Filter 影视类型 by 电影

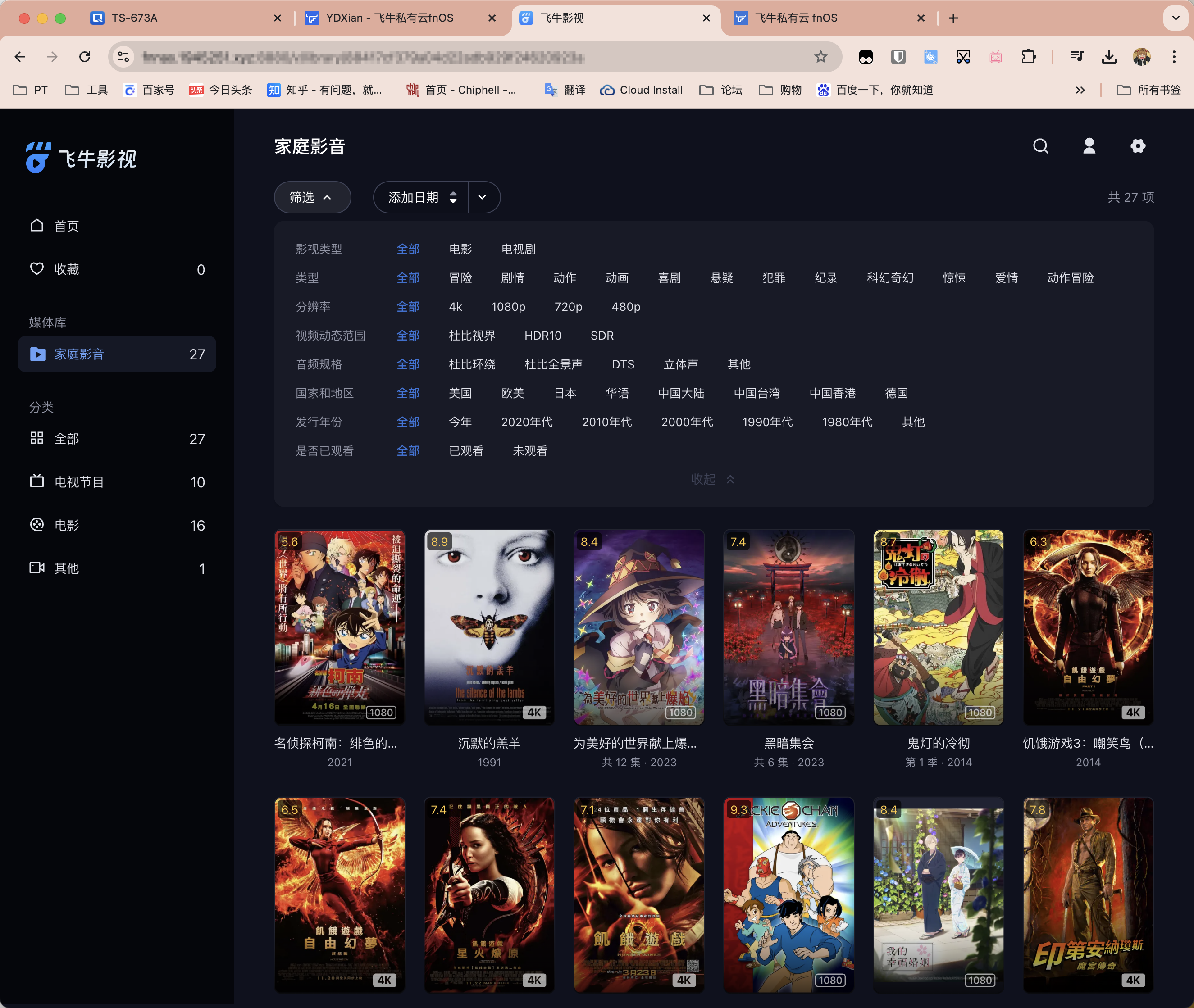[x=460, y=249]
